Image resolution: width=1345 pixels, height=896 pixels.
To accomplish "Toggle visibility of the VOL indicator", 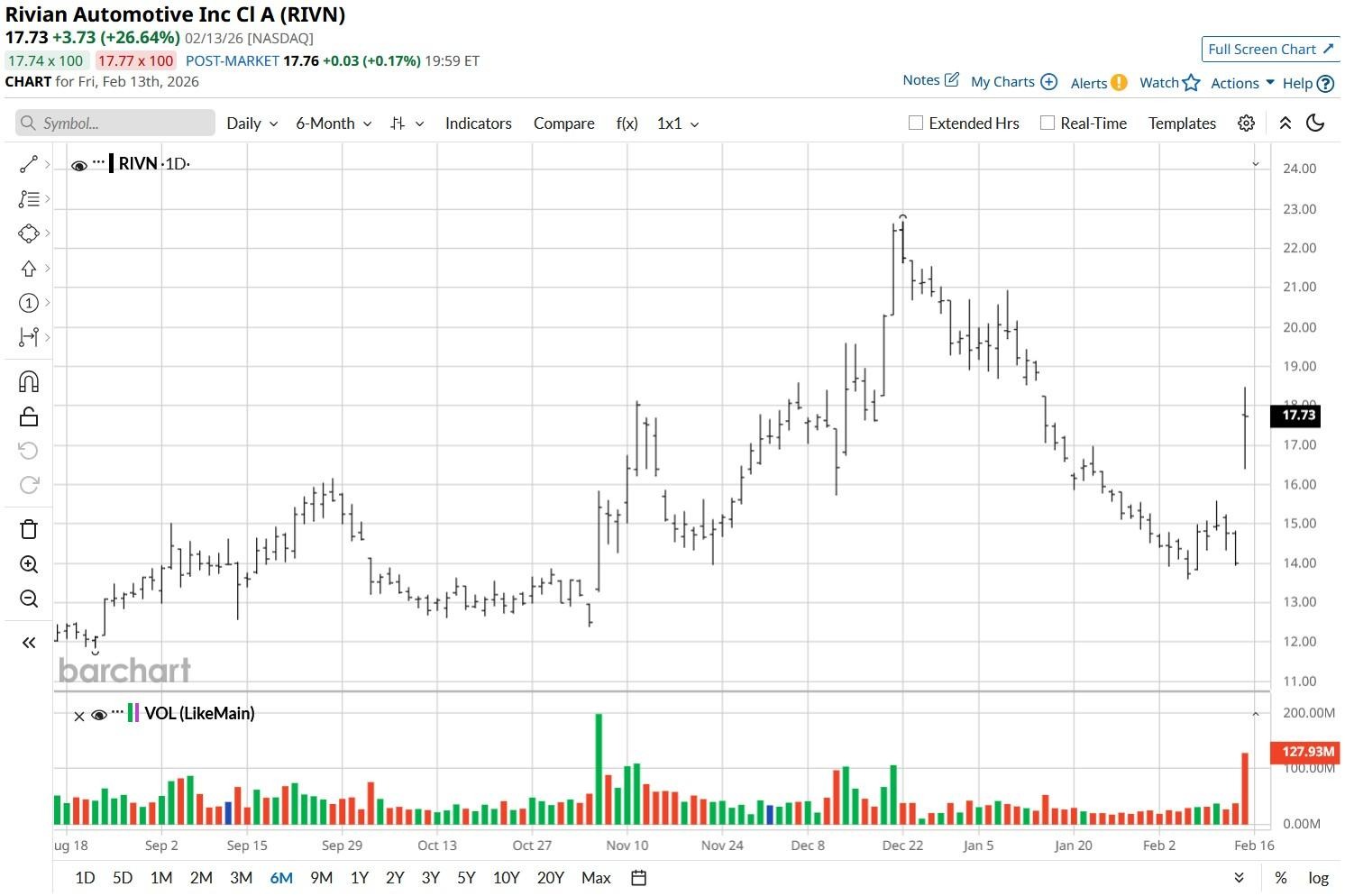I will pos(99,715).
